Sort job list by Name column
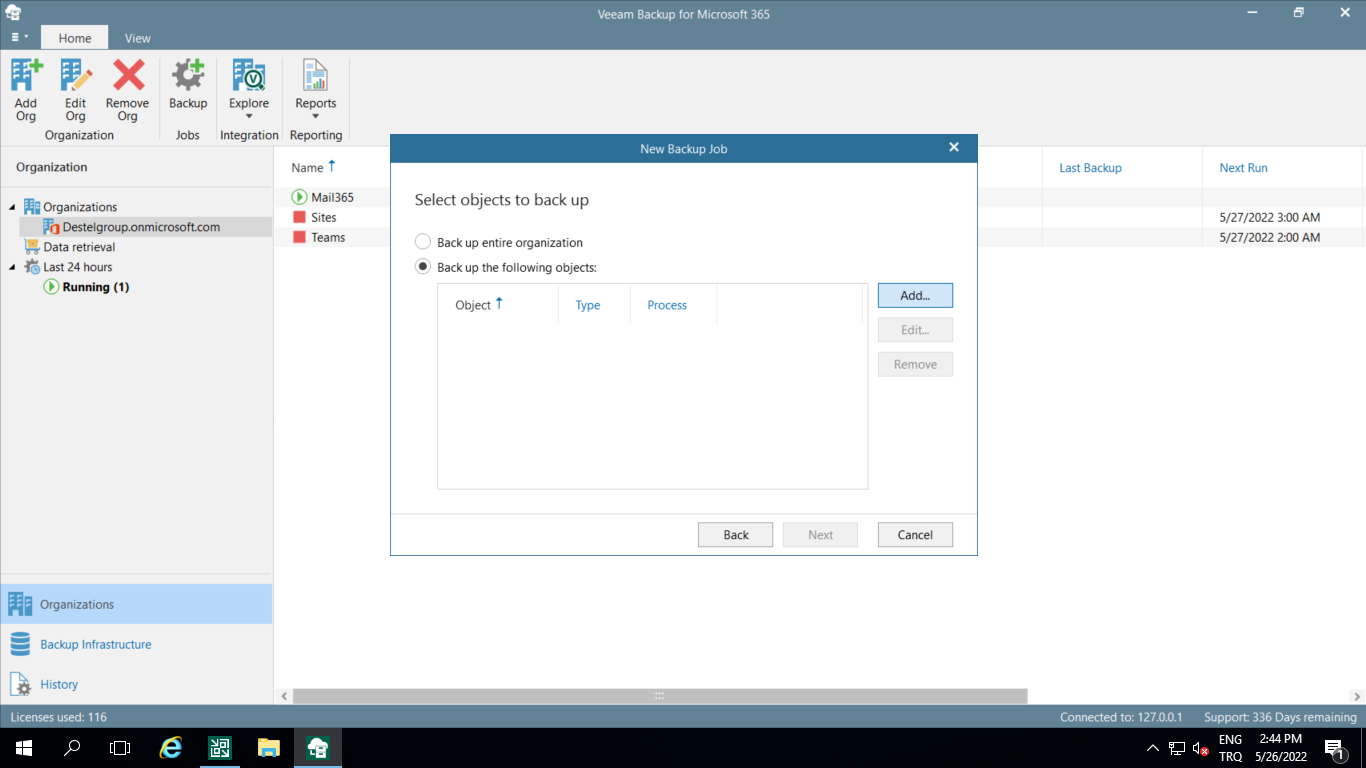Image resolution: width=1366 pixels, height=768 pixels. [x=314, y=167]
